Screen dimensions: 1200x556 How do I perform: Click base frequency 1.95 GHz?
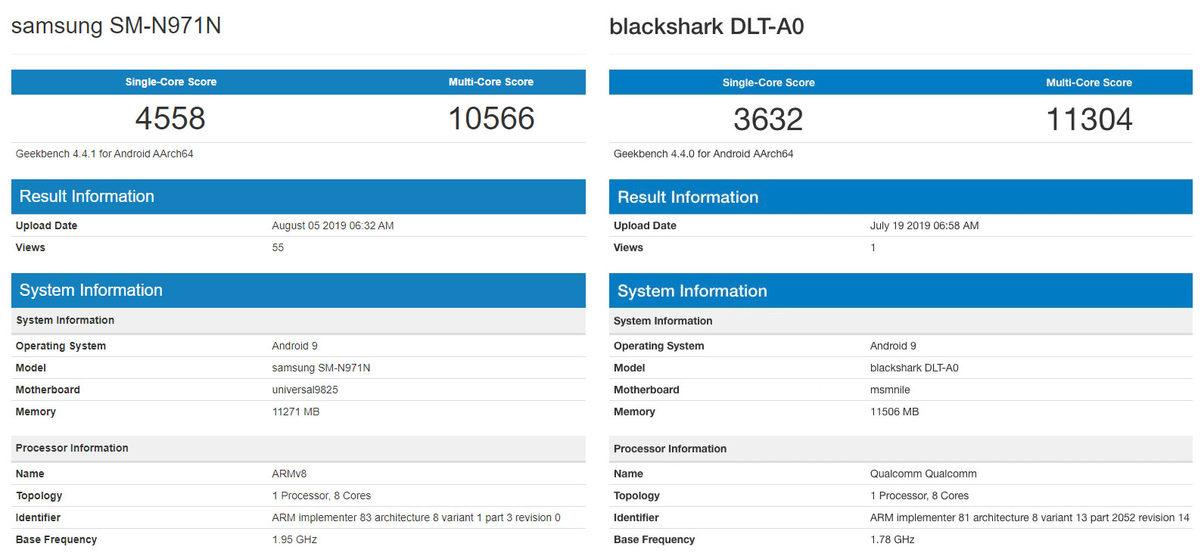294,540
